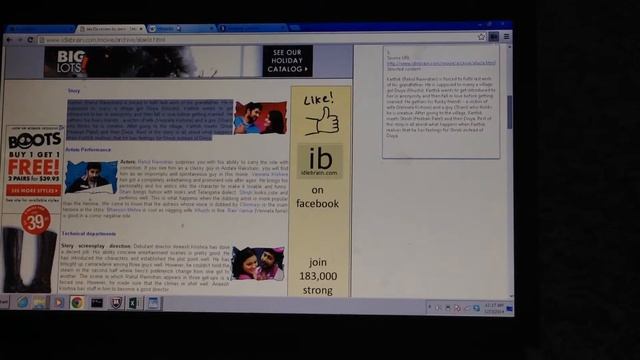This screenshot has width=640, height=360.
Task: Reload the page with the refresh icon
Action: coord(30,40)
